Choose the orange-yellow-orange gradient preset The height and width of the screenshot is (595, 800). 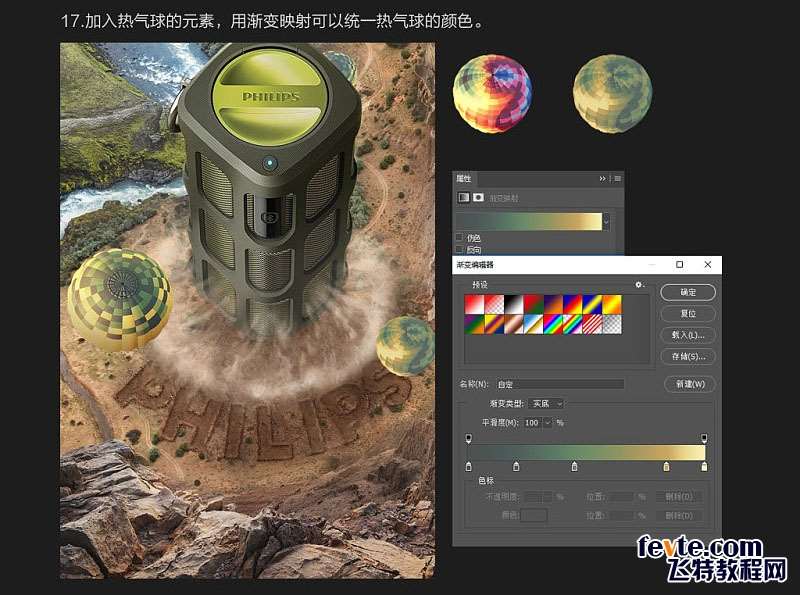(x=612, y=305)
